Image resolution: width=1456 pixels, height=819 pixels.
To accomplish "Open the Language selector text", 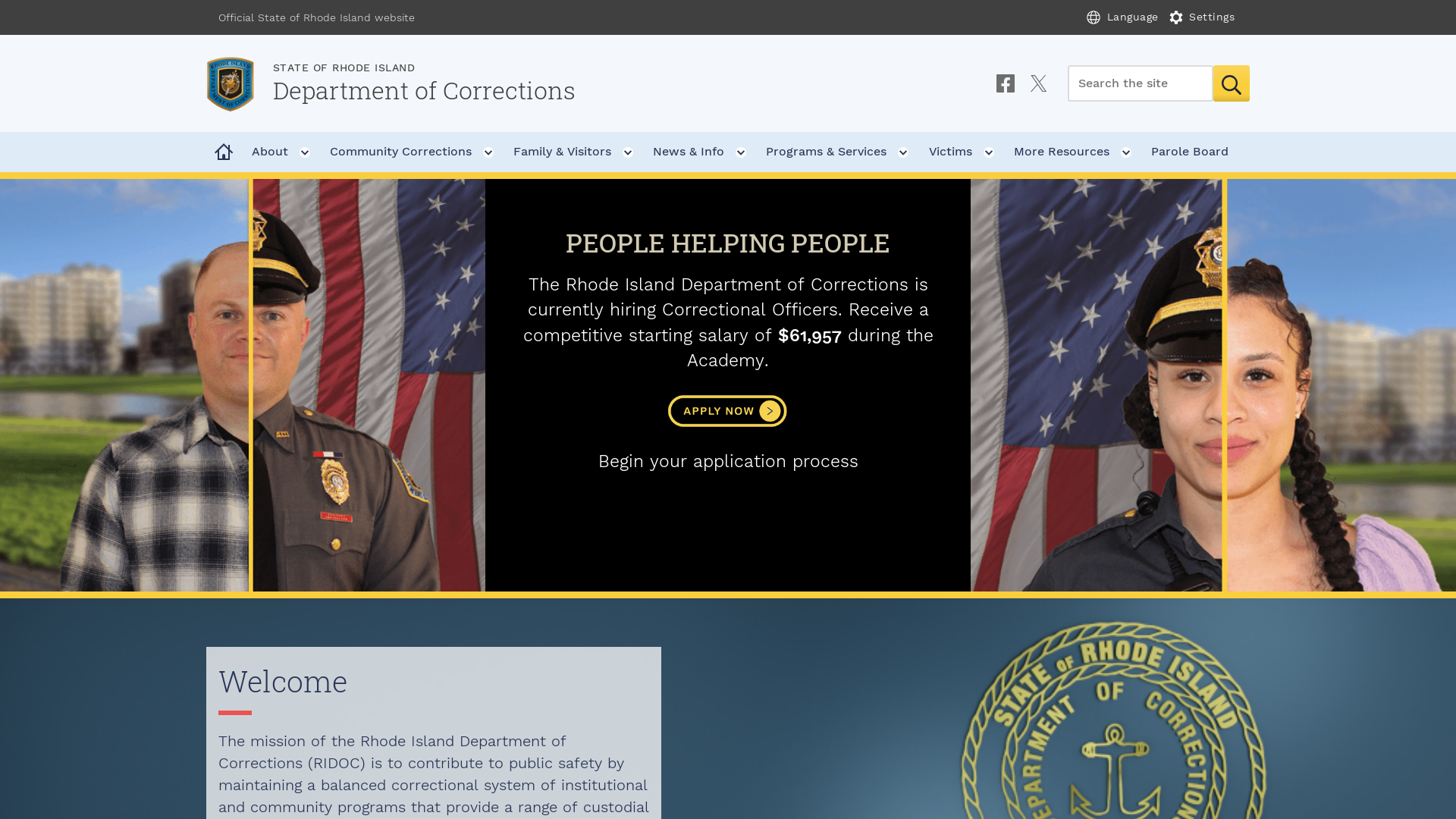I will [x=1132, y=17].
